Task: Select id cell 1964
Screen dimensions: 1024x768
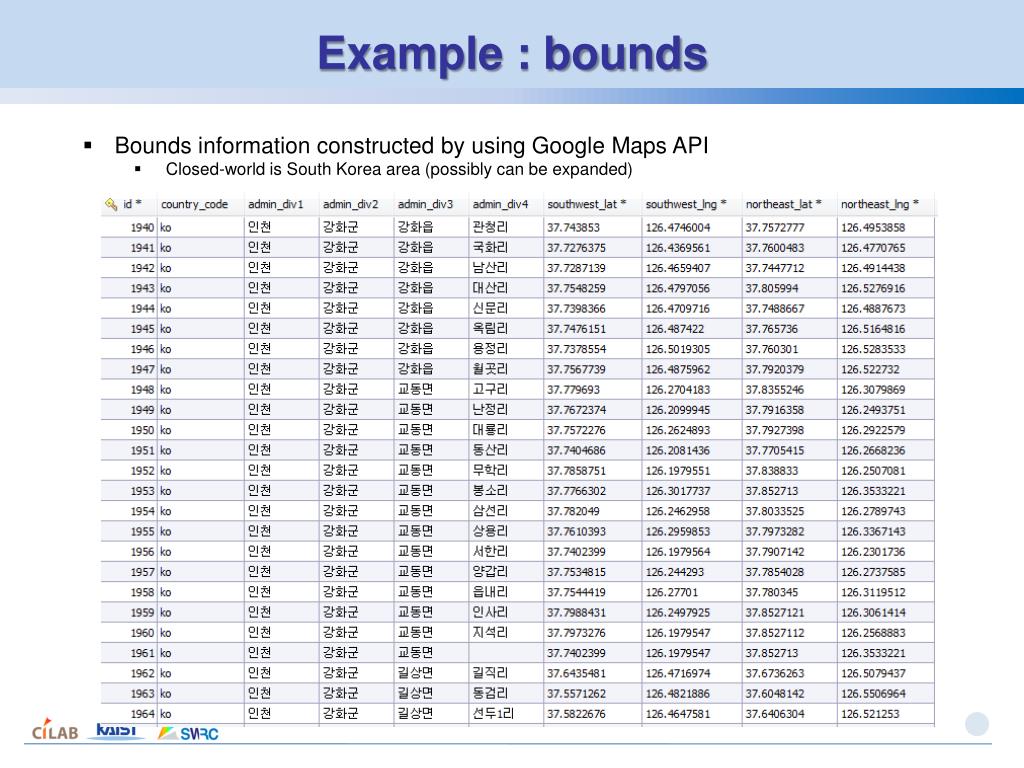Action: (142, 714)
